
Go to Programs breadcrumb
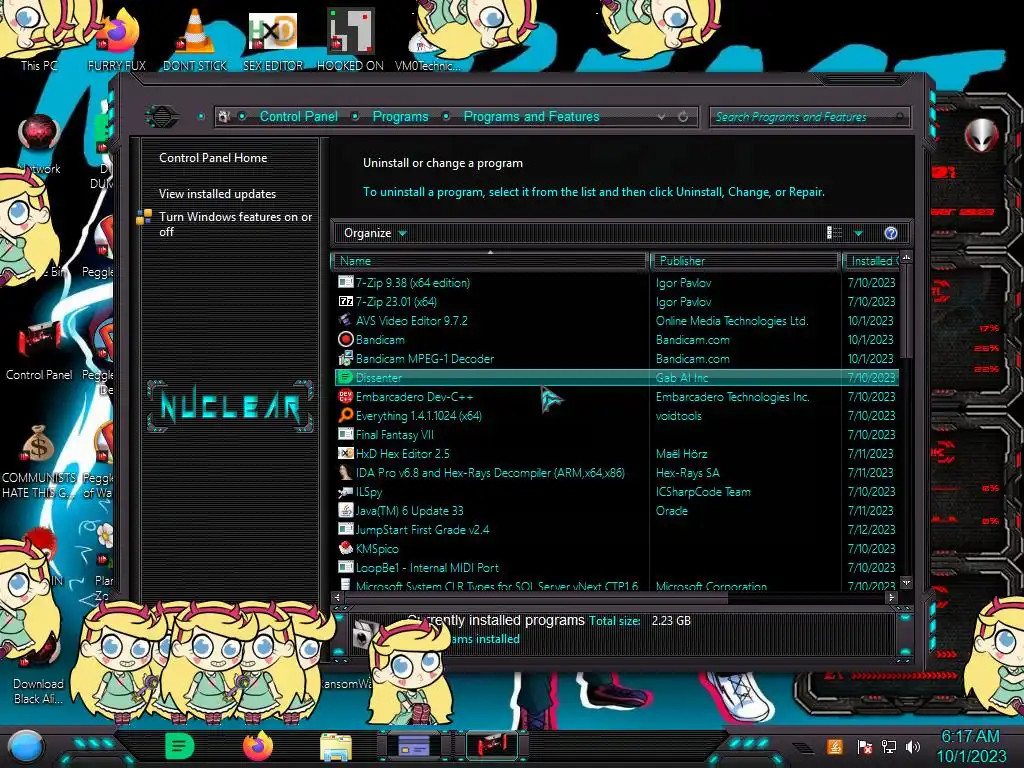400,117
